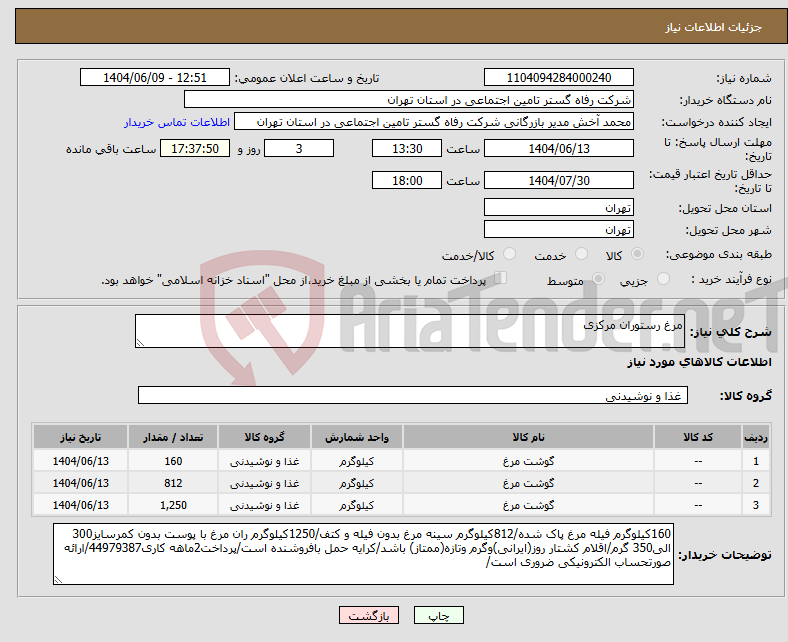
Task: Click quantity 812 in row 2
Action: pyautogui.click(x=173, y=483)
